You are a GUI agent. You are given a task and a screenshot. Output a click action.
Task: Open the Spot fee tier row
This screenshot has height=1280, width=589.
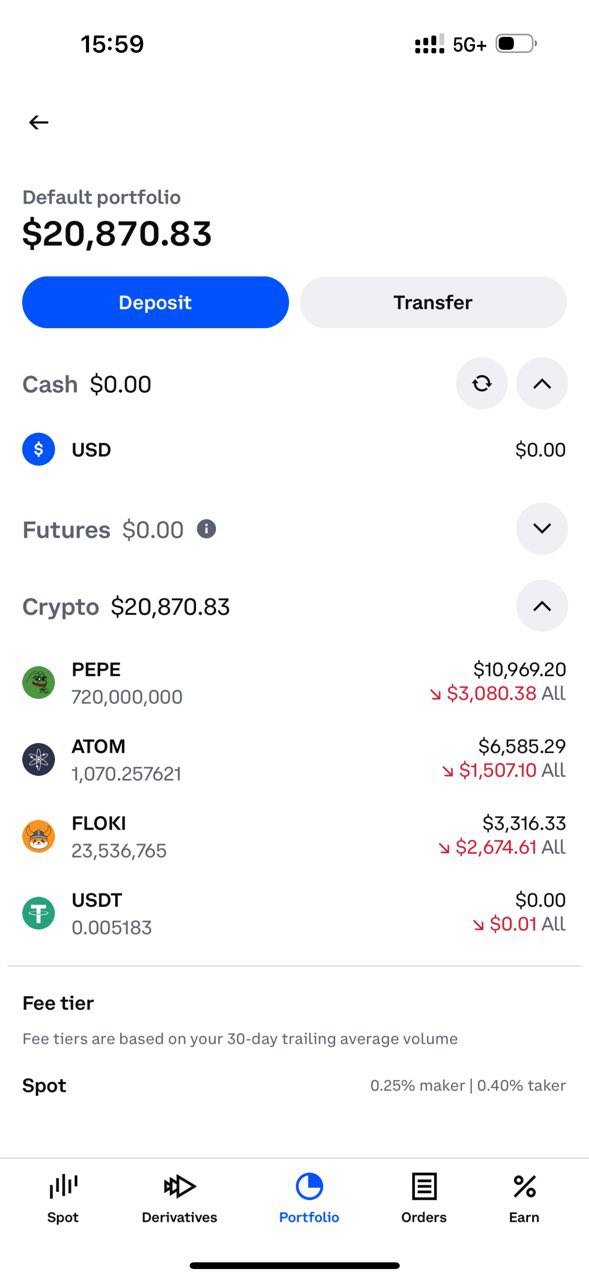click(294, 1086)
